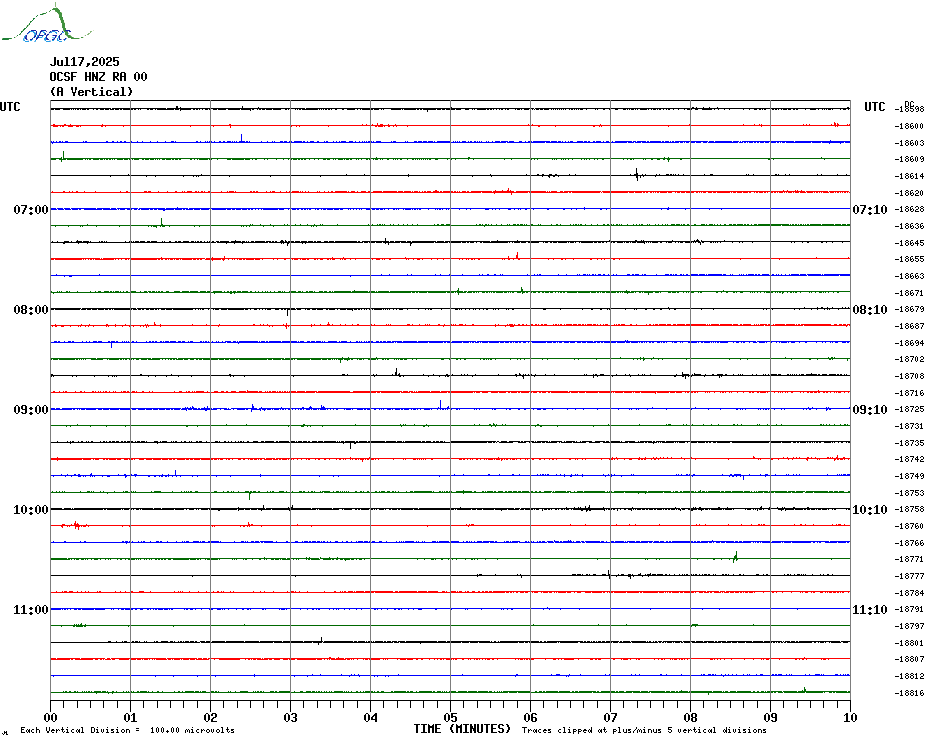The width and height of the screenshot is (930, 744).
Task: Select the DC offset value -18603
Action: pos(909,143)
